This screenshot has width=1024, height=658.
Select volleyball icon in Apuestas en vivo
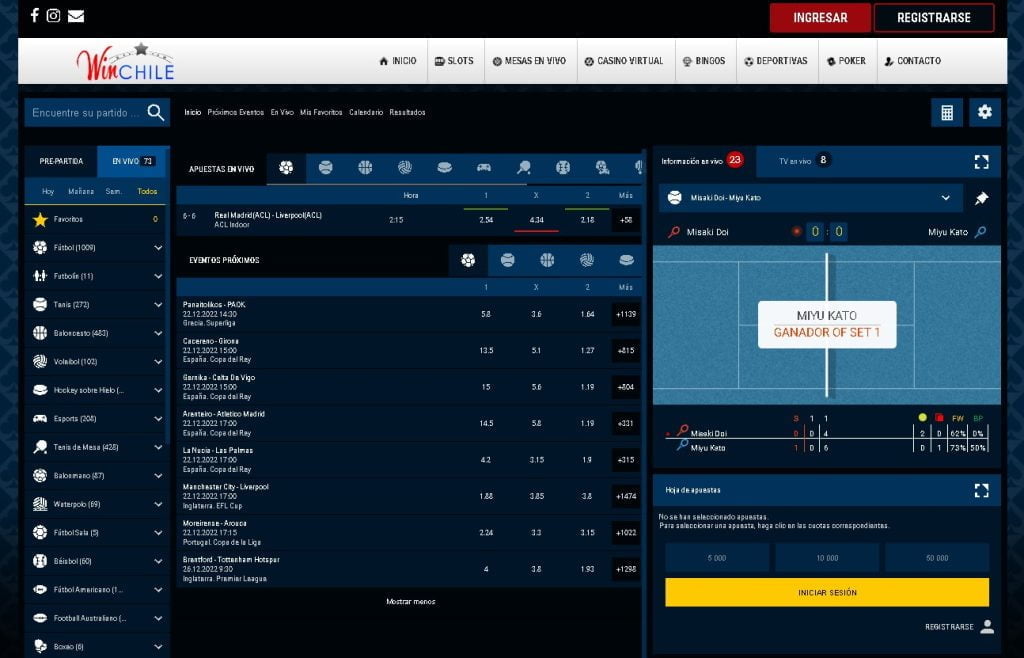(x=405, y=168)
